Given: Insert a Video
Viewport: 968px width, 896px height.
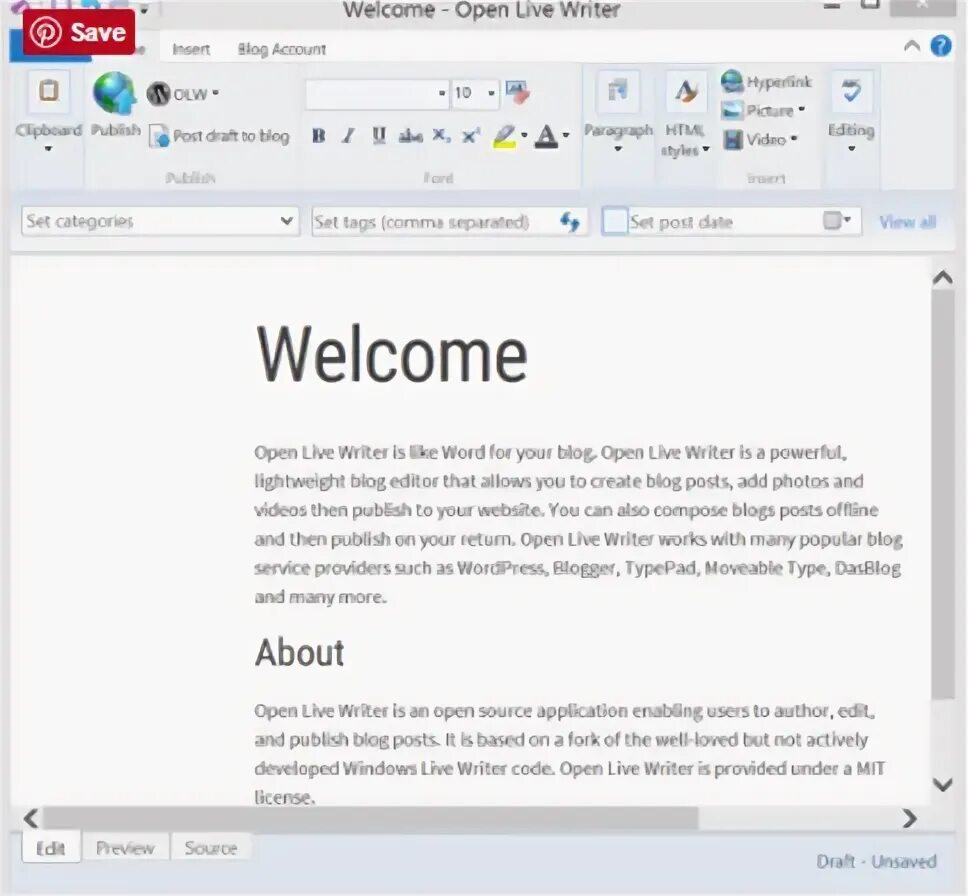Looking at the screenshot, I should (759, 140).
